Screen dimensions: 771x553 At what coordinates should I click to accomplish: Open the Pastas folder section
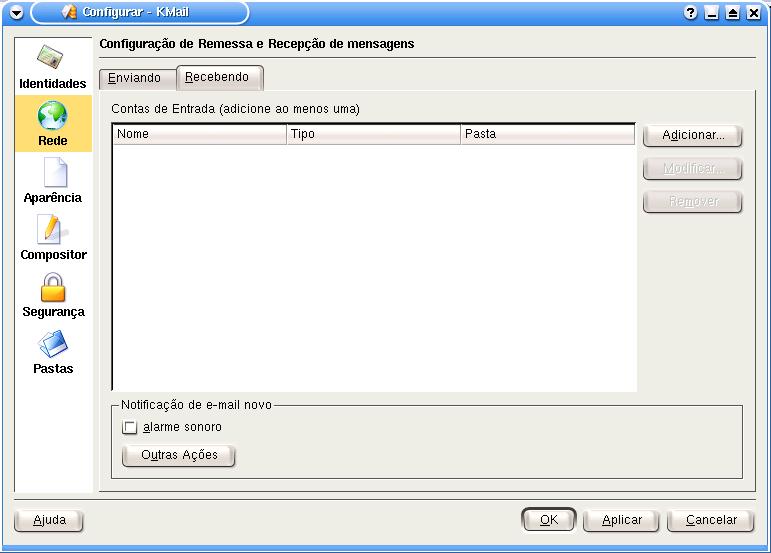pyautogui.click(x=52, y=351)
